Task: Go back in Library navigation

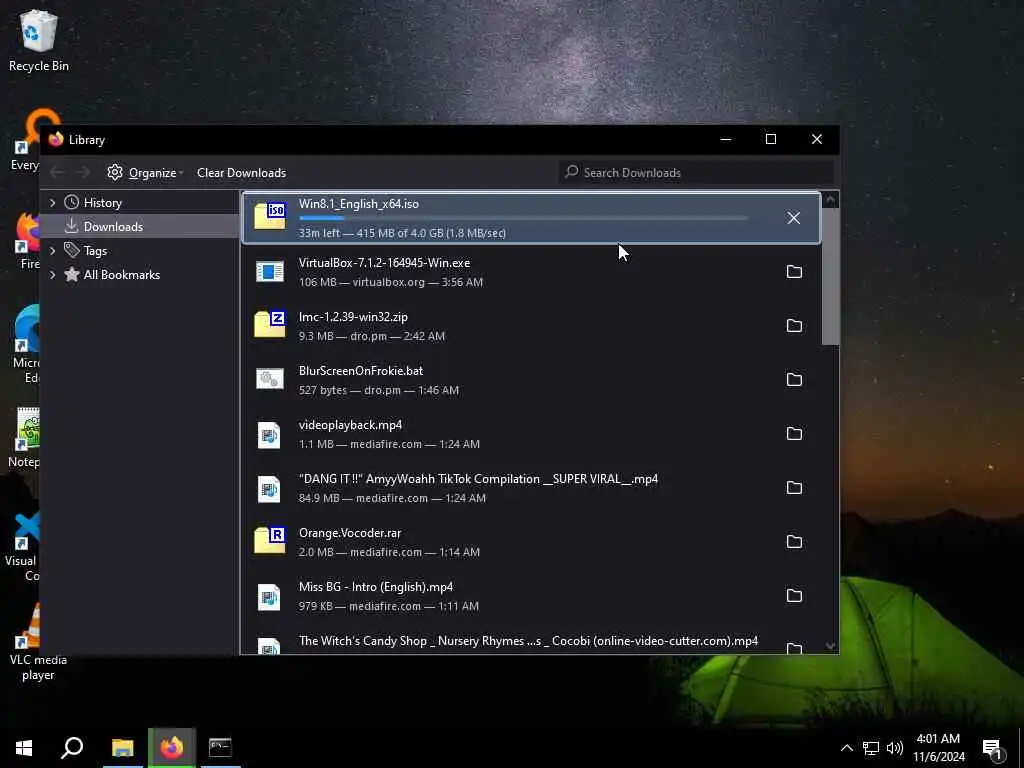Action: pos(57,172)
